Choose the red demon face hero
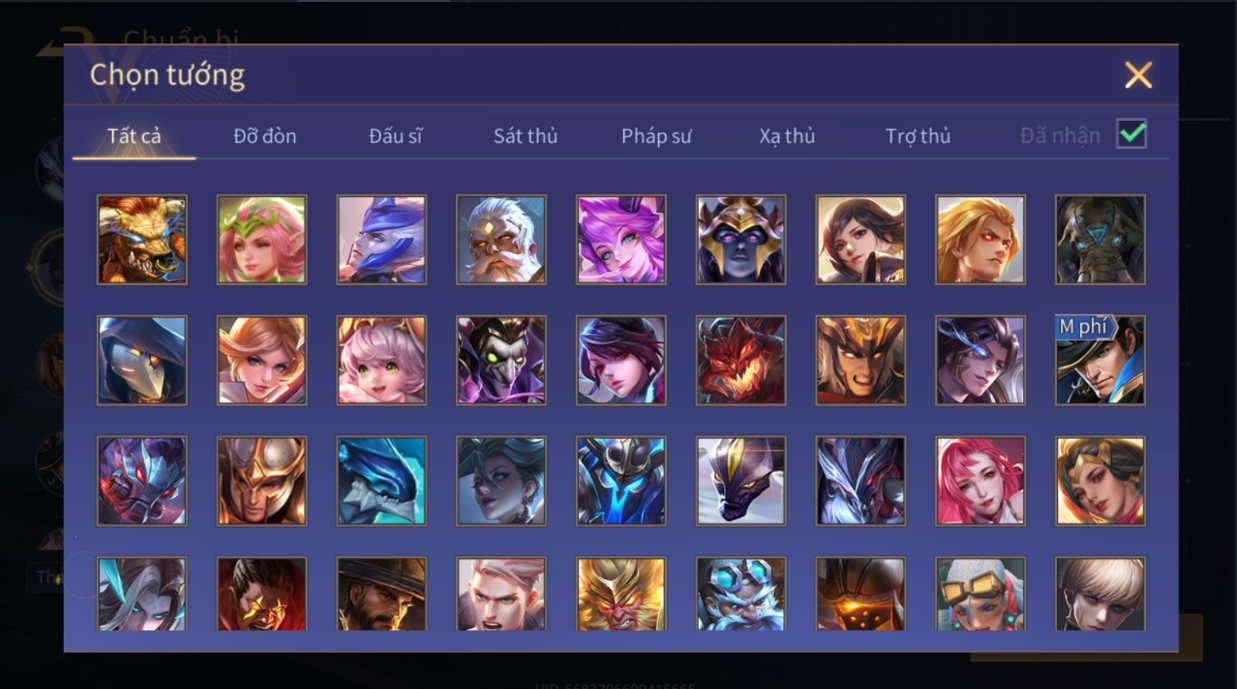Screen dimensions: 1237x689 (x=741, y=360)
